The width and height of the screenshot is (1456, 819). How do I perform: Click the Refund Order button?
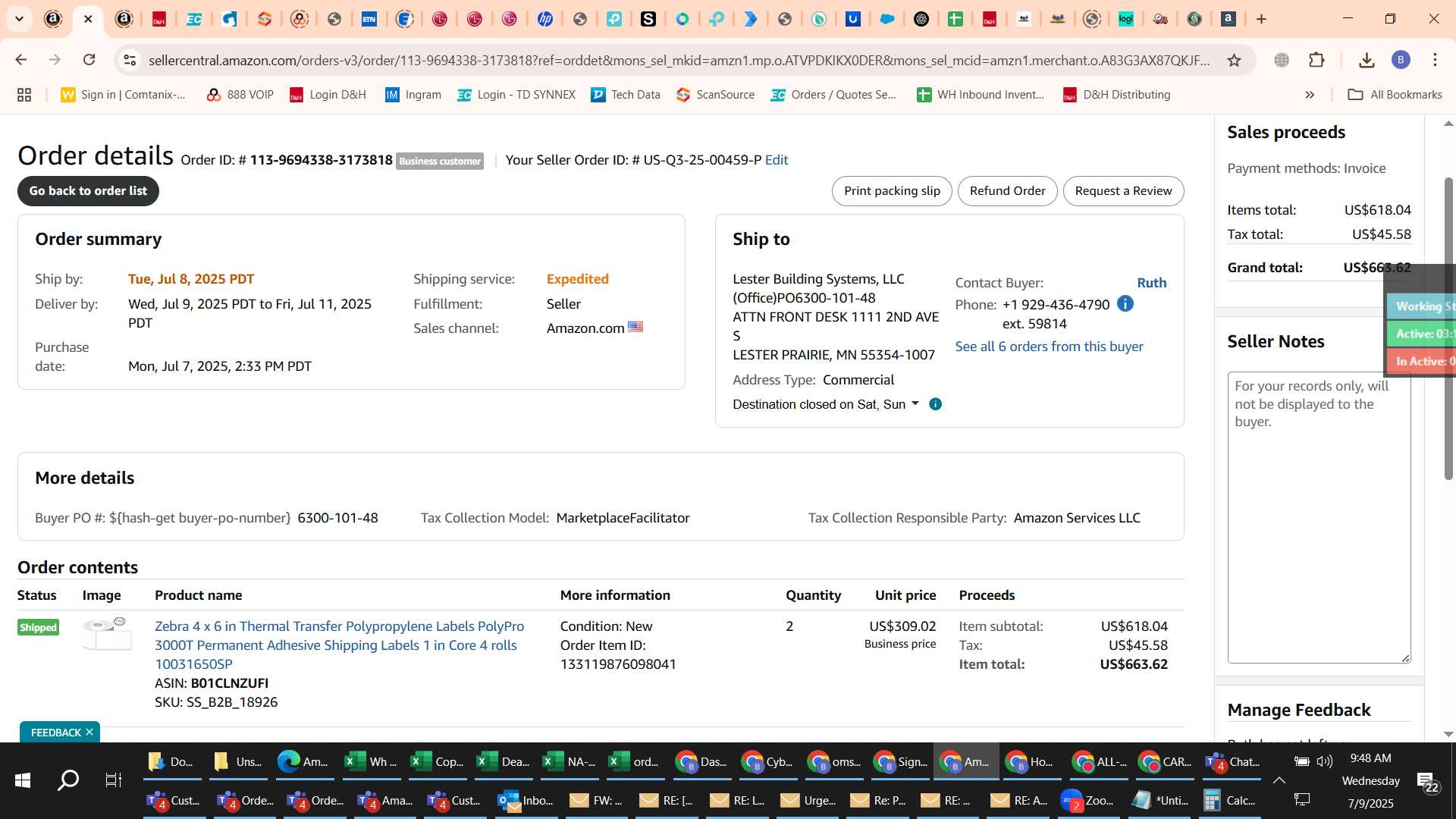click(x=1007, y=191)
